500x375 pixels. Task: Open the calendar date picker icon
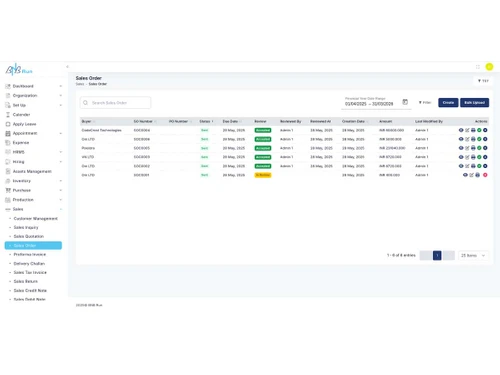pyautogui.click(x=405, y=102)
